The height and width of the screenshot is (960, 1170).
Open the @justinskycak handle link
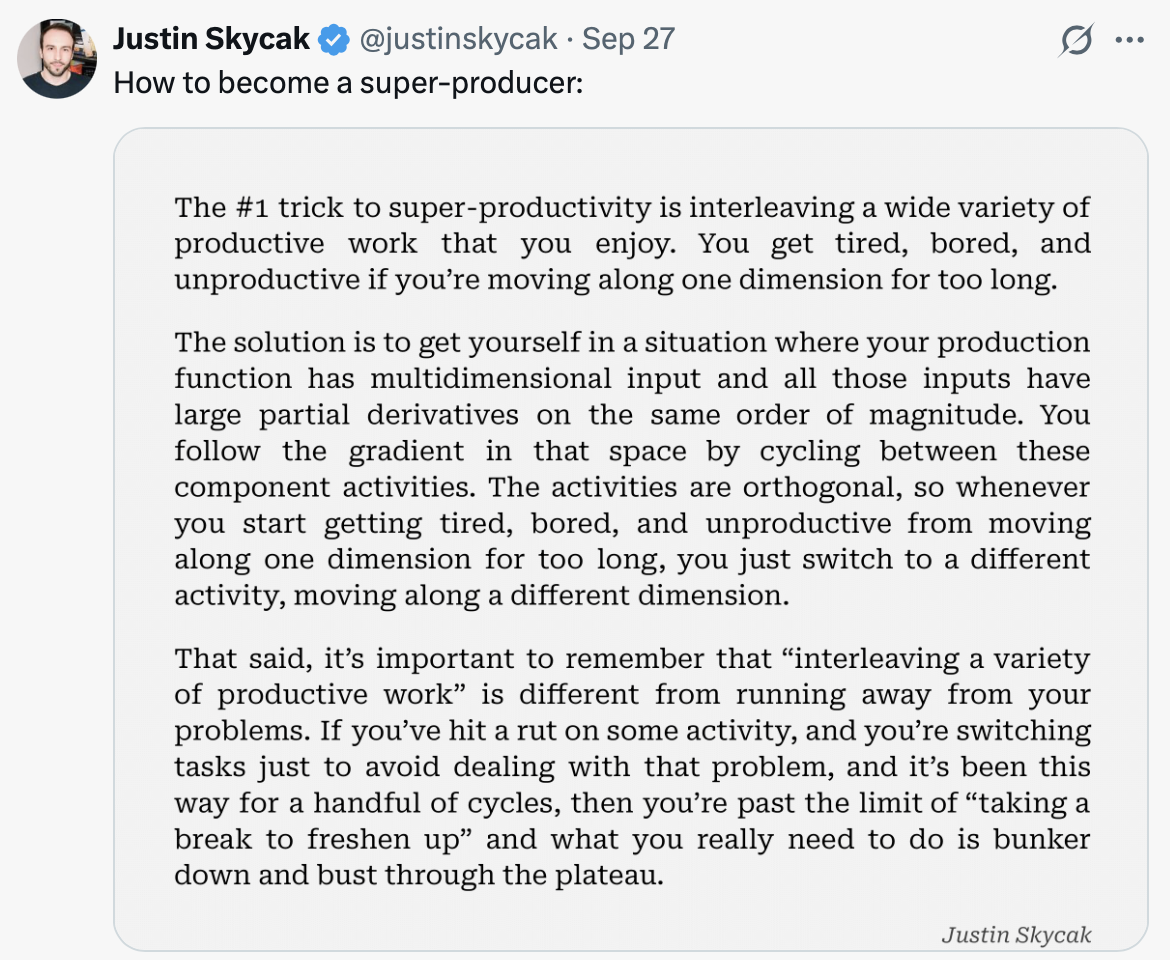[458, 39]
